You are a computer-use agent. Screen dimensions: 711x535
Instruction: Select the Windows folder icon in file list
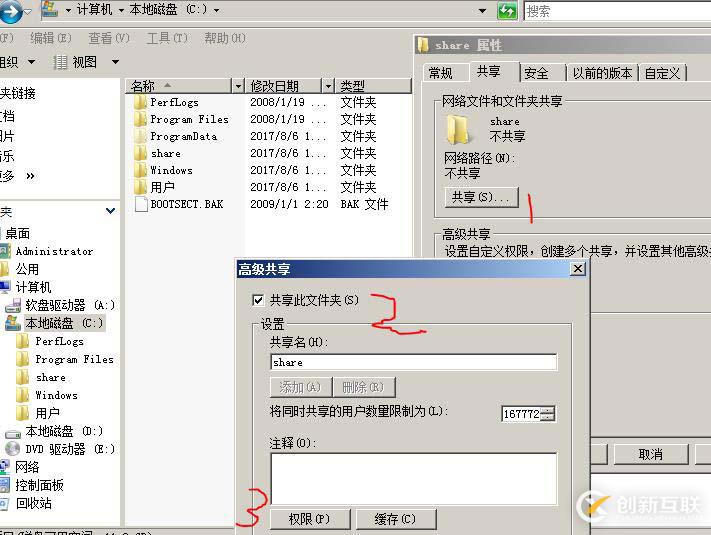[x=140, y=170]
